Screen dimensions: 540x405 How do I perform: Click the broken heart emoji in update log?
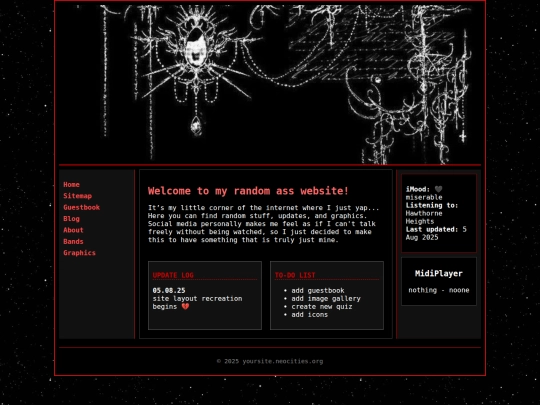[185, 307]
